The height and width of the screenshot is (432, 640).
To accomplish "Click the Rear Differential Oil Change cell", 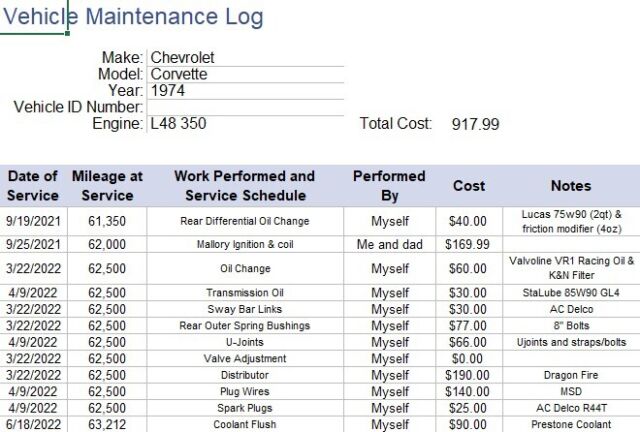I will [x=244, y=221].
